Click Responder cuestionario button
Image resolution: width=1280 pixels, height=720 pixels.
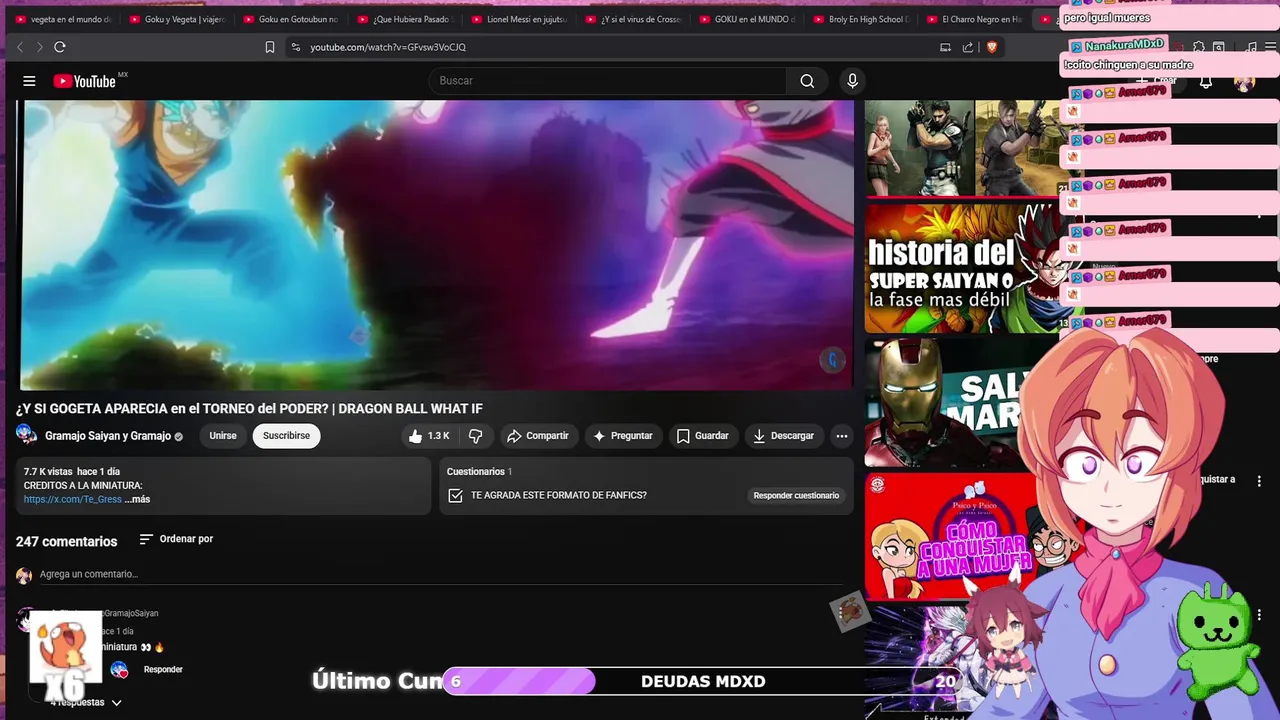796,496
